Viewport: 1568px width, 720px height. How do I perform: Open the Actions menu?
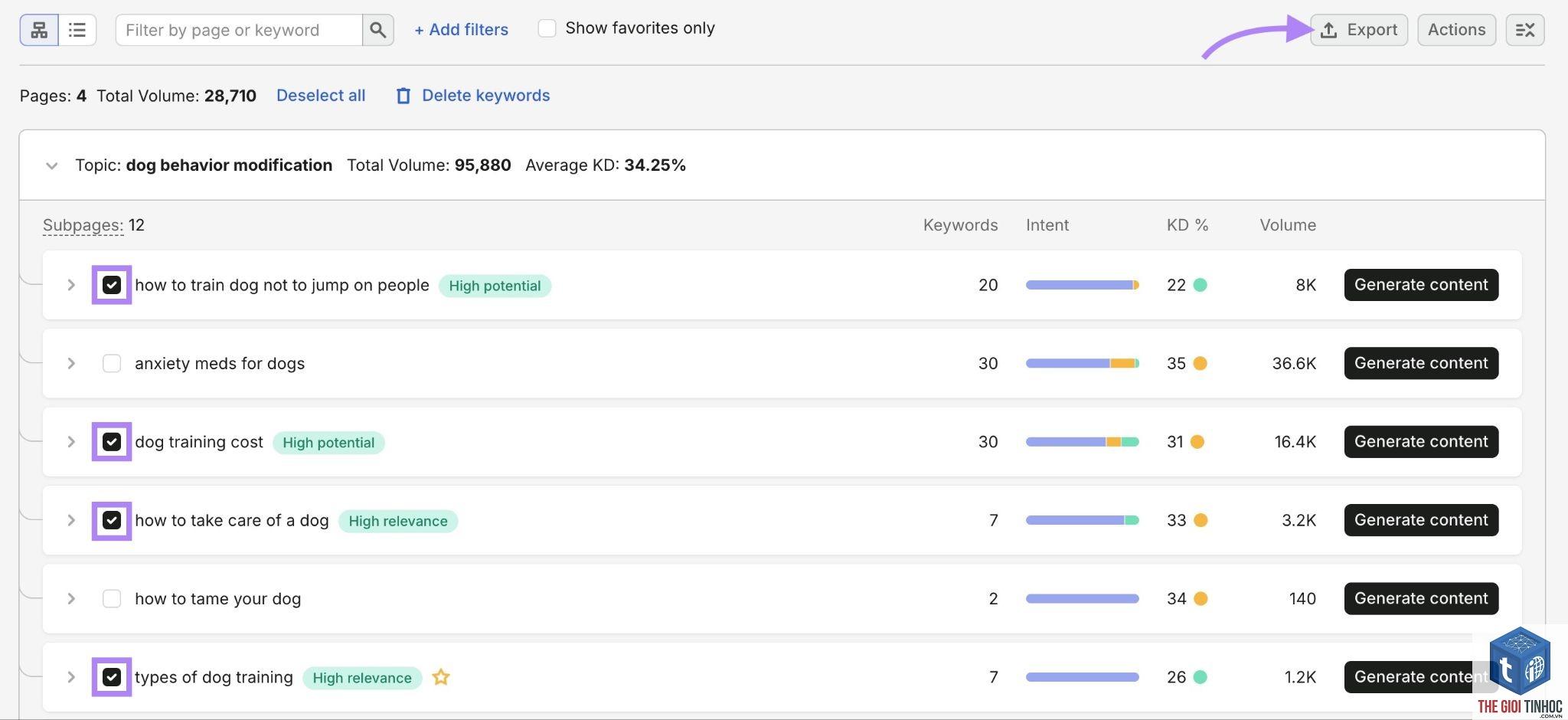point(1456,30)
